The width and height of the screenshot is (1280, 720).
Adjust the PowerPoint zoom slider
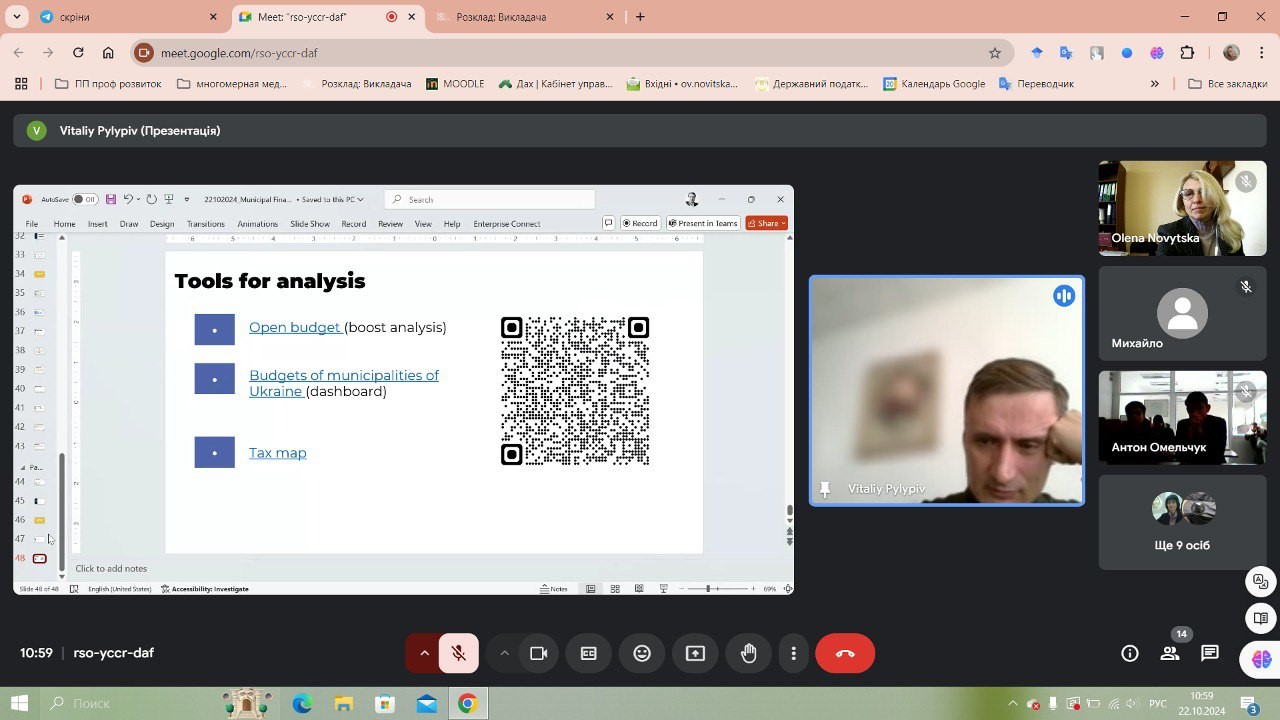click(x=708, y=589)
